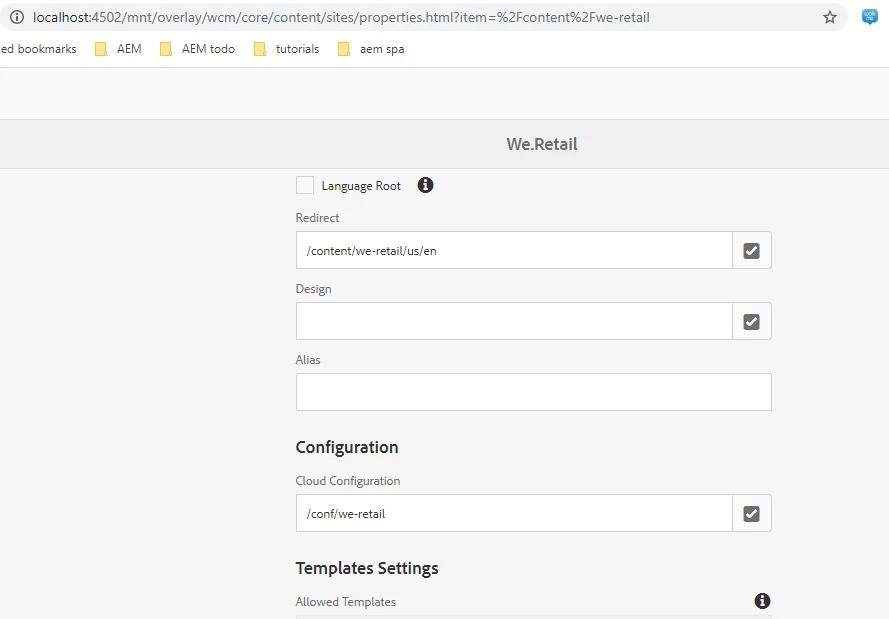Enable the Language Root checkbox
This screenshot has height=619, width=889.
pos(305,185)
